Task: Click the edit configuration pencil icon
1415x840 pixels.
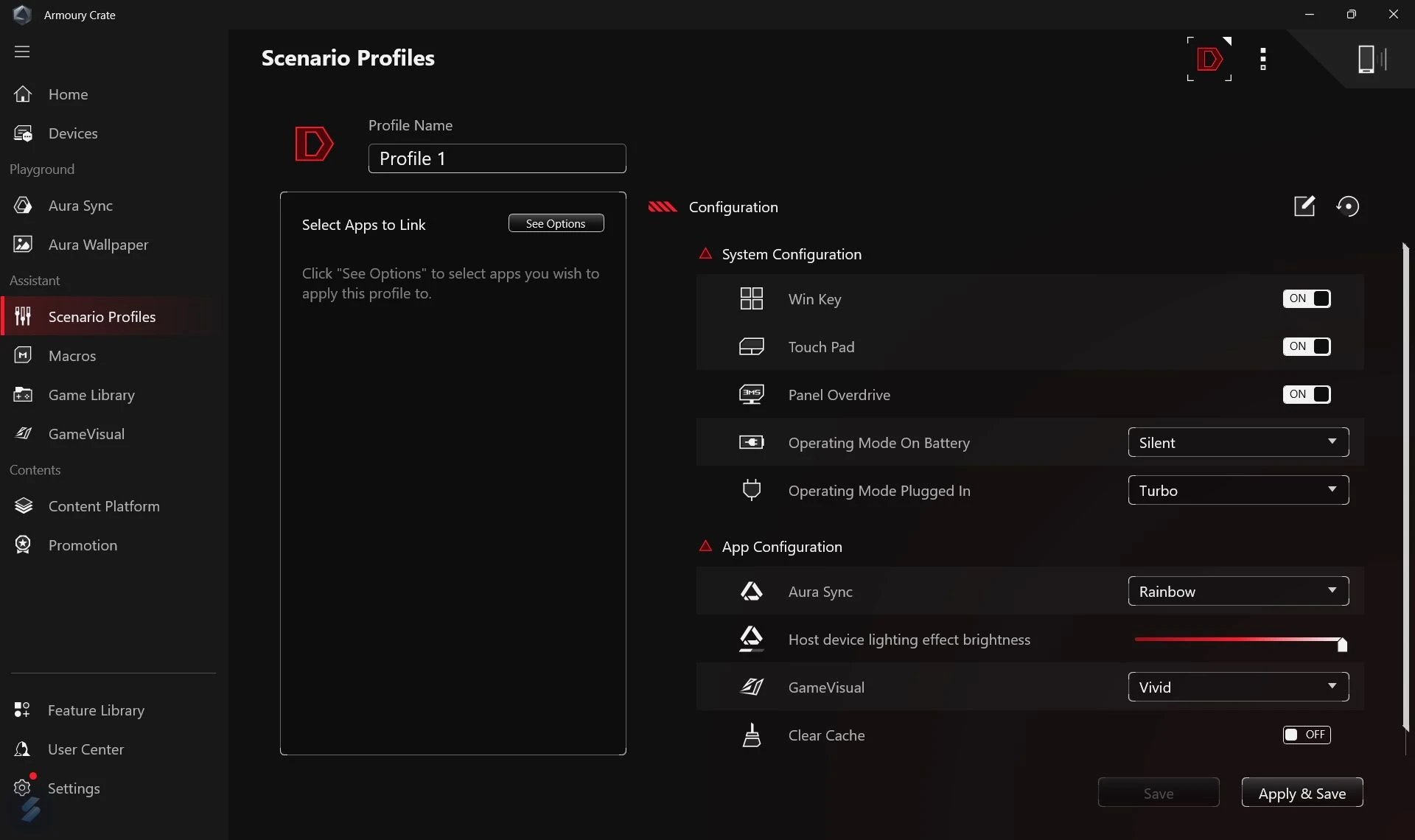Action: coord(1304,206)
